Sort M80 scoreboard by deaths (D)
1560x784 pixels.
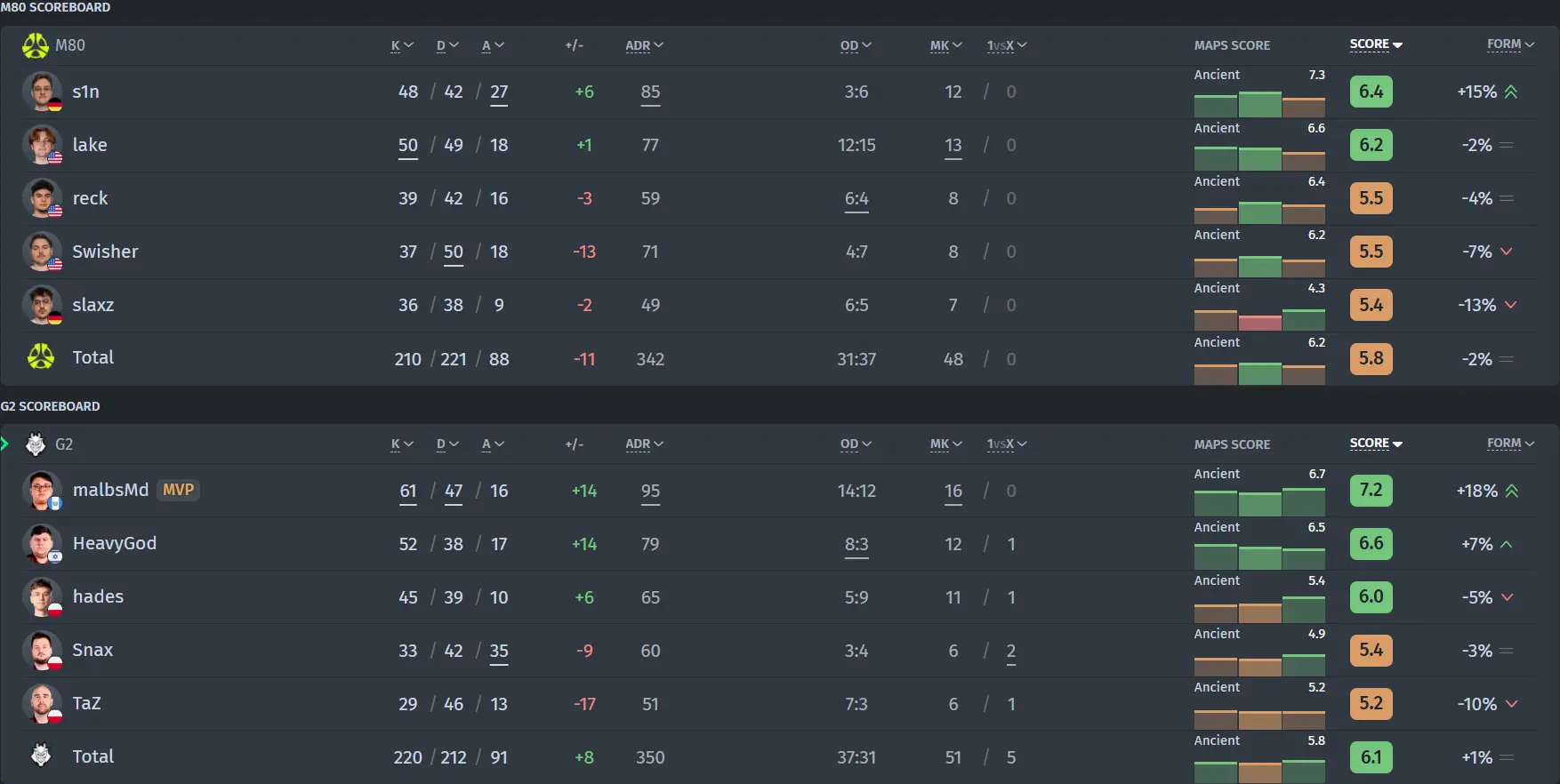[447, 45]
